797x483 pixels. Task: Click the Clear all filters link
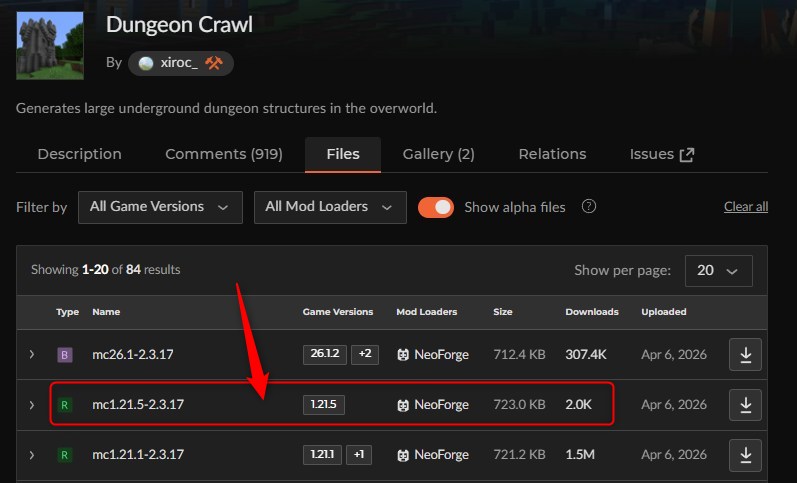746,206
